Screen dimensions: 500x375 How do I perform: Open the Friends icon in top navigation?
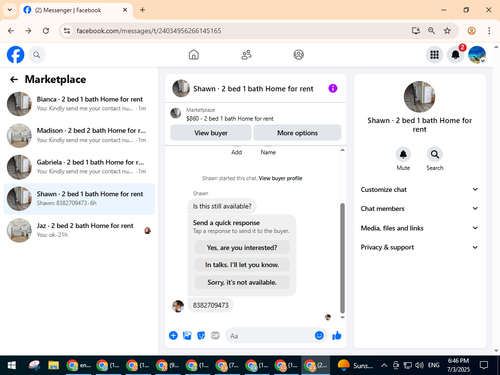[x=246, y=55]
